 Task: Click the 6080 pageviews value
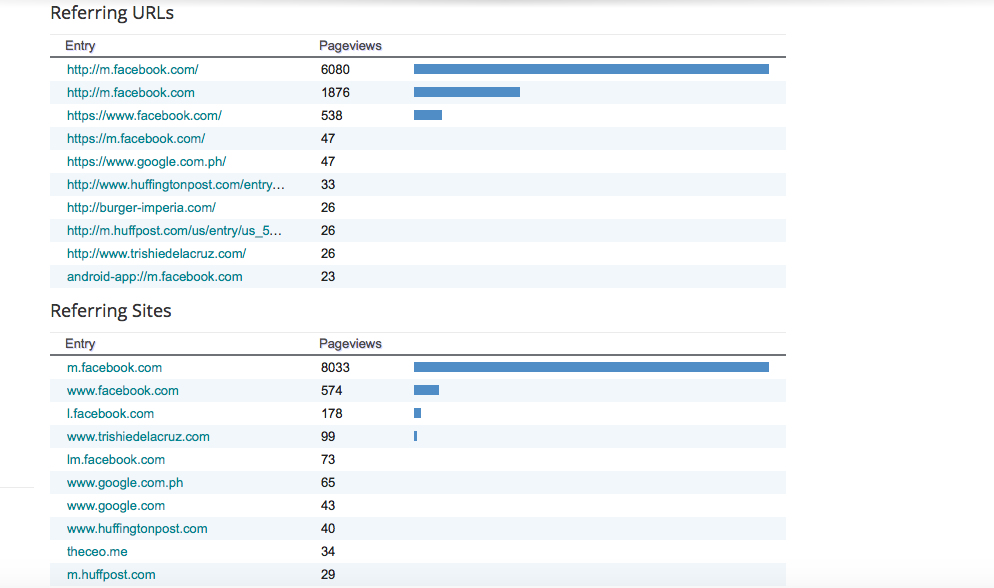(x=335, y=70)
